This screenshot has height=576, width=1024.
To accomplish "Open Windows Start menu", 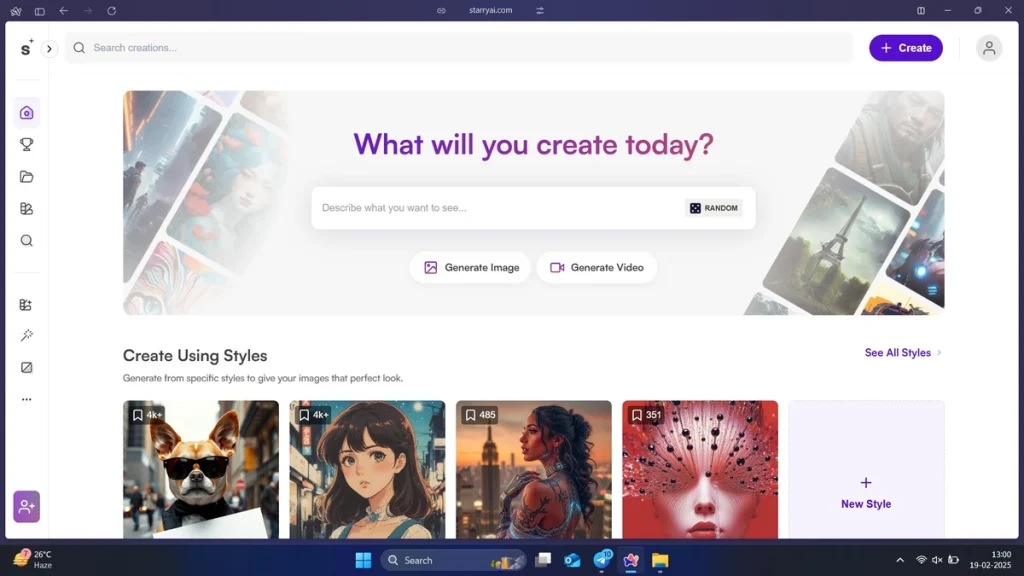I will pos(363,560).
